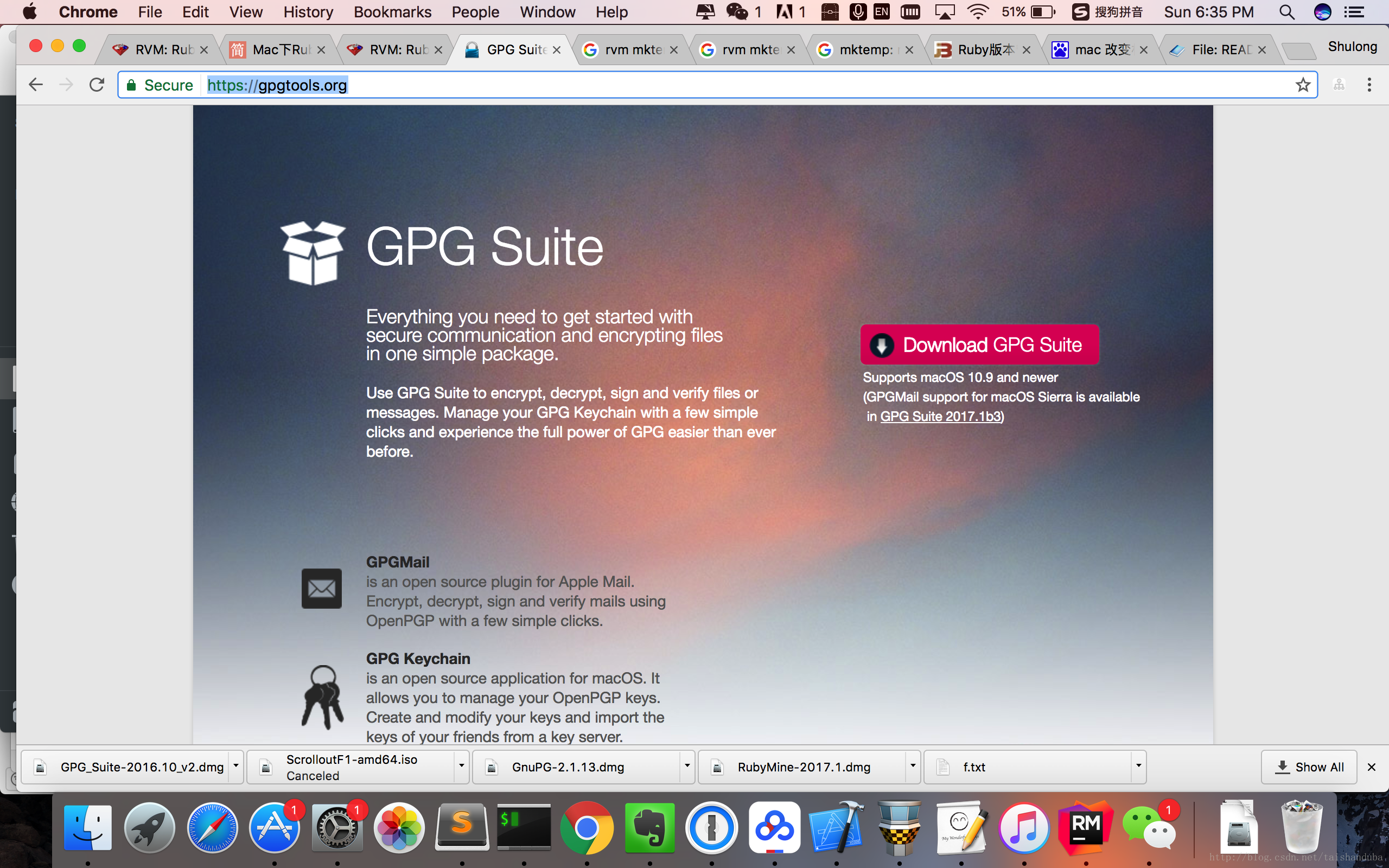1389x868 pixels.
Task: Open the History menu
Action: 308,12
